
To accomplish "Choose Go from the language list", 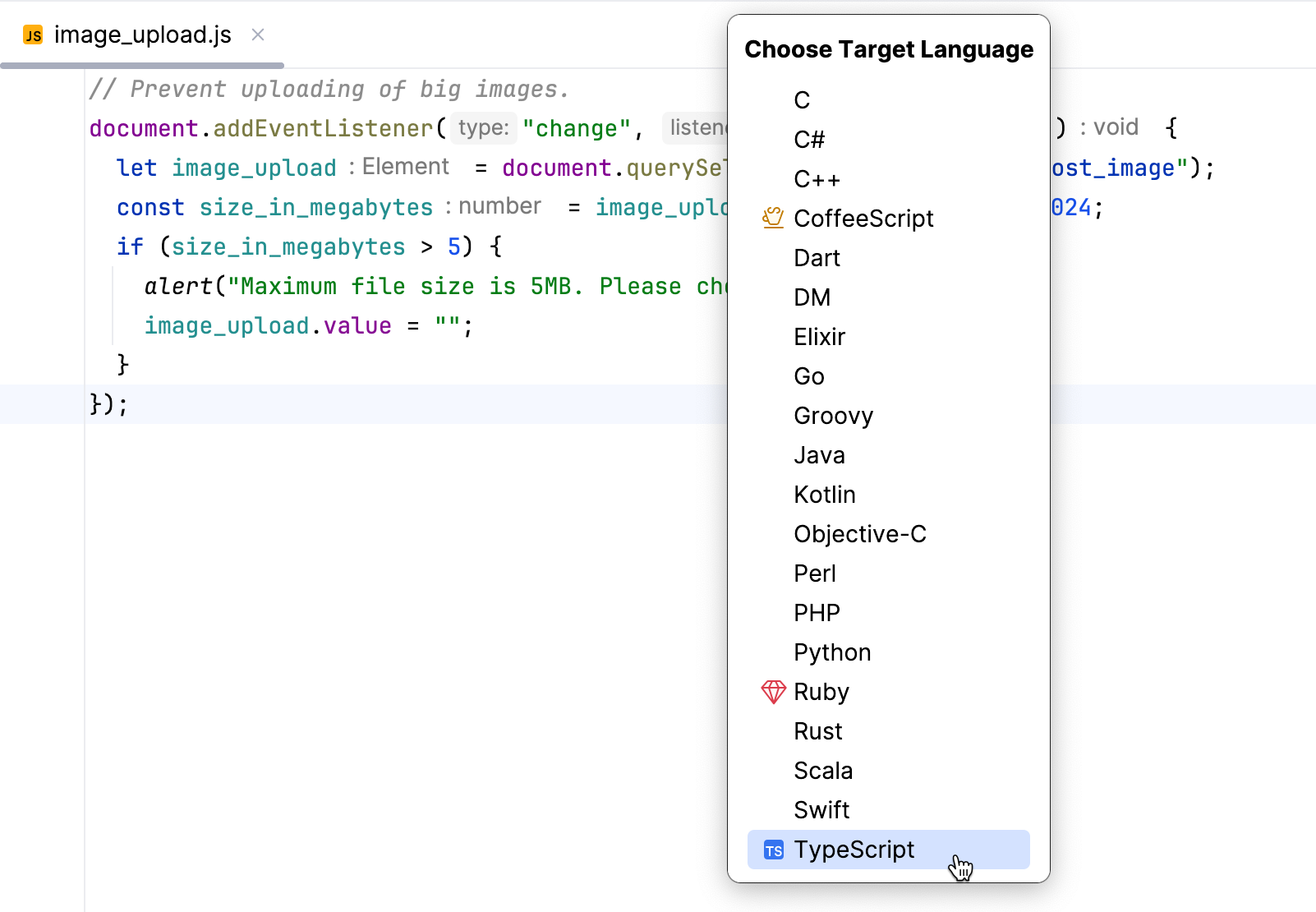I will click(888, 376).
